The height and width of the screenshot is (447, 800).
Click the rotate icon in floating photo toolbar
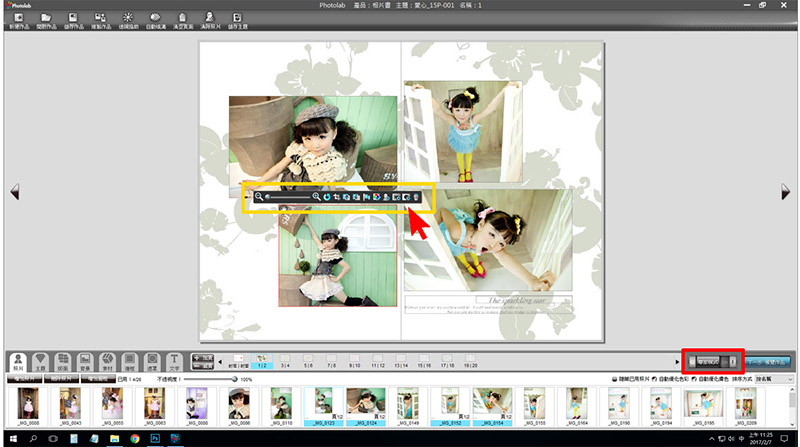pyautogui.click(x=327, y=197)
